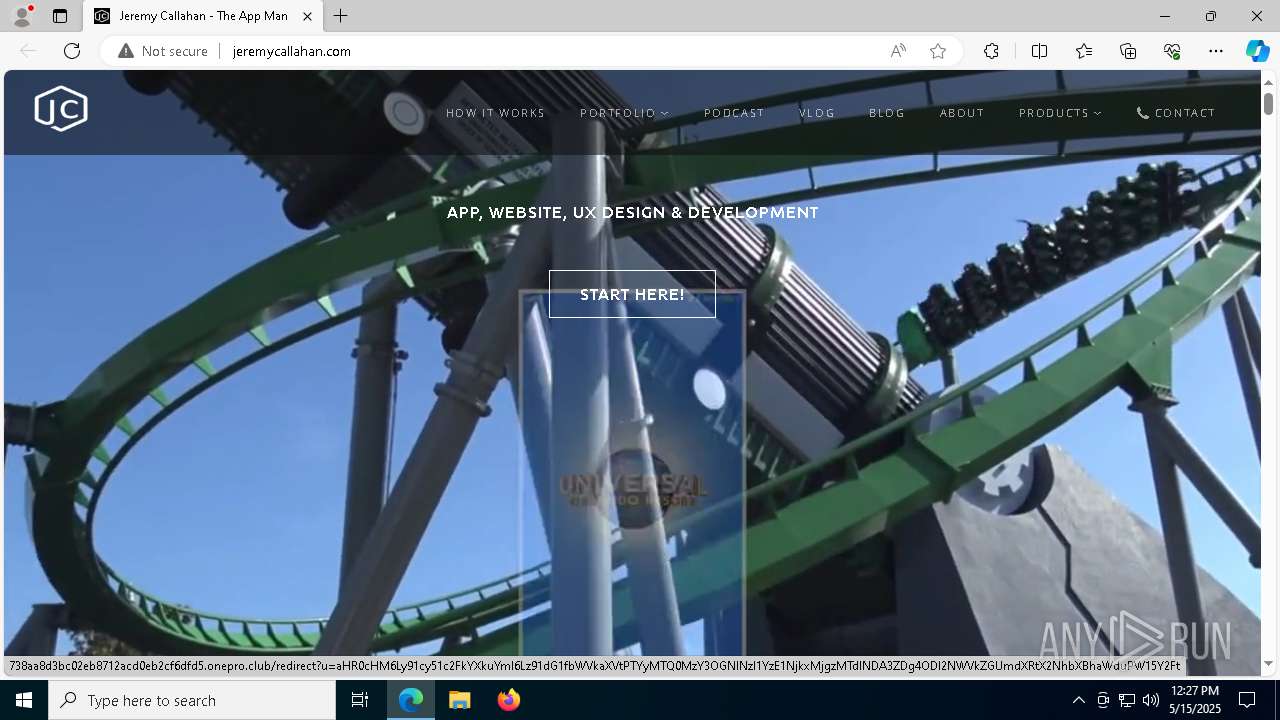Image resolution: width=1280 pixels, height=720 pixels.
Task: Open the Collections icon
Action: click(1128, 51)
